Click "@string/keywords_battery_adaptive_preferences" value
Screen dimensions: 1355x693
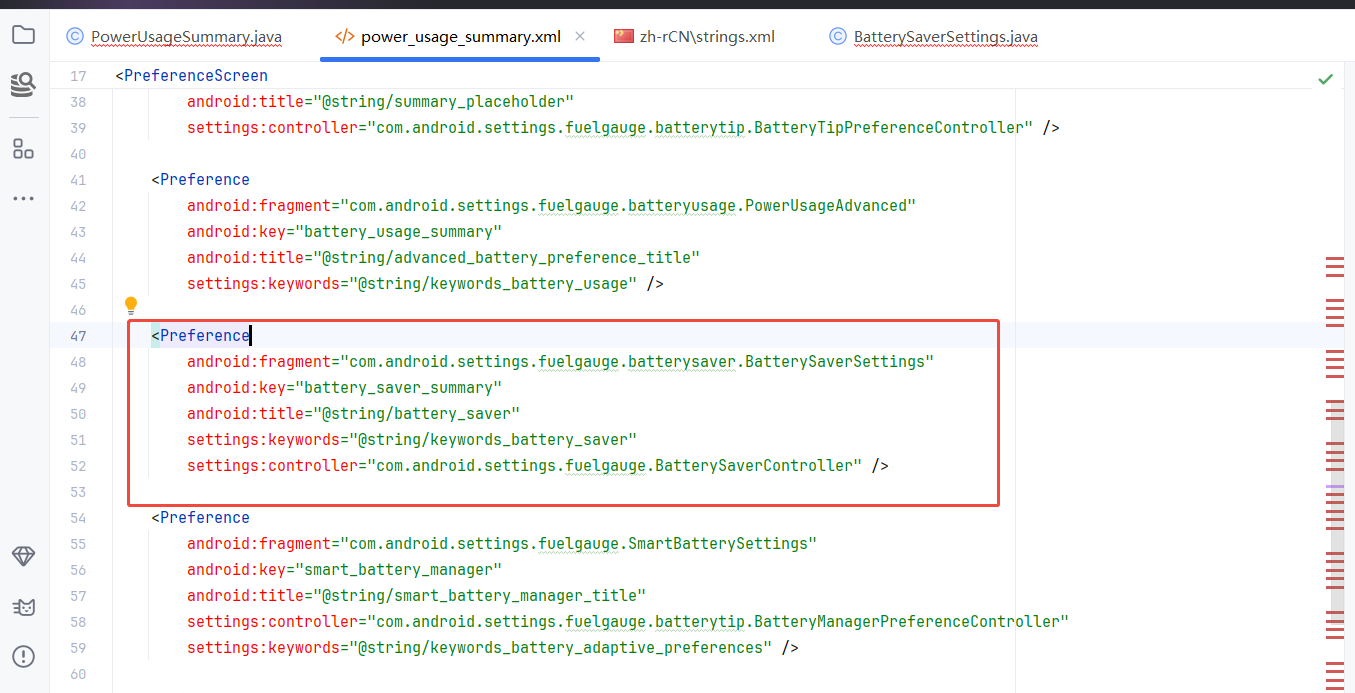(561, 648)
